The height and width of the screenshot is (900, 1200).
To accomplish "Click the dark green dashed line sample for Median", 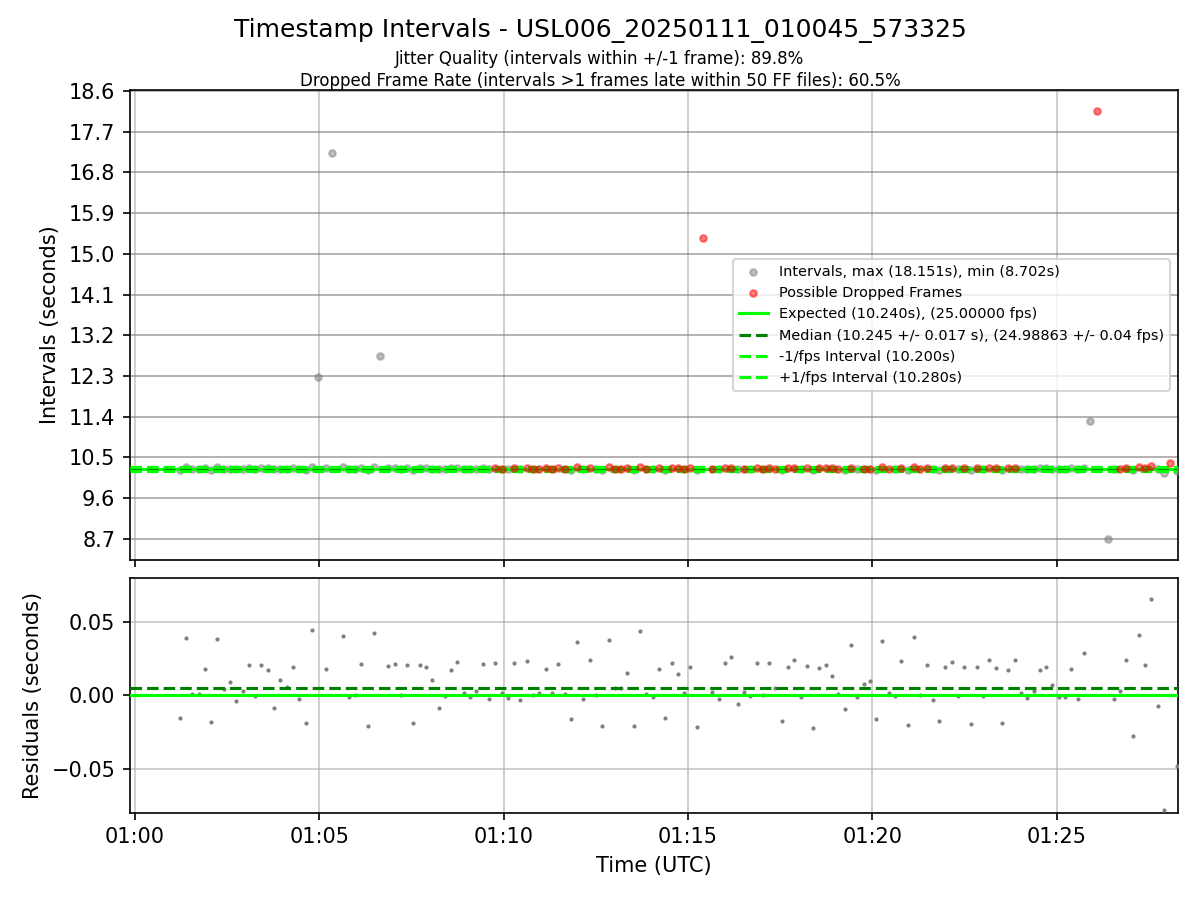I will [x=753, y=335].
